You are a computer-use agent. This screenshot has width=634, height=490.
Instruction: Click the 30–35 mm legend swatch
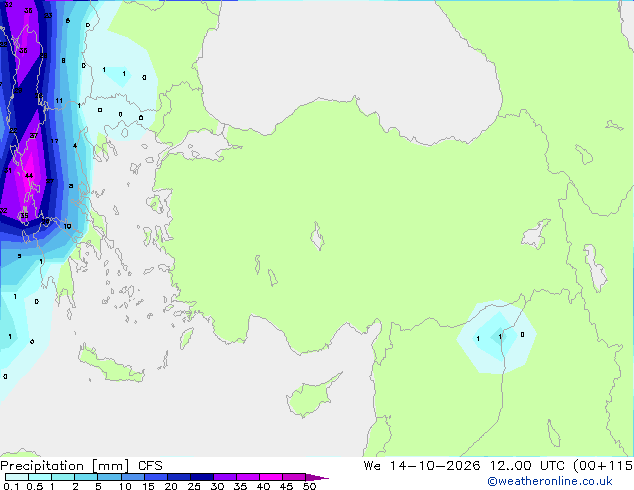click(x=225, y=477)
